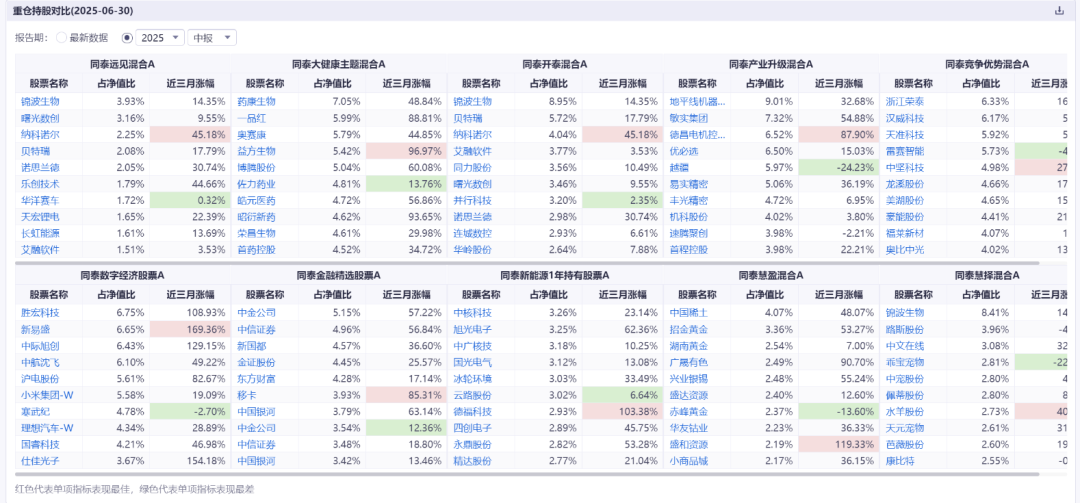This screenshot has height=503, width=1080.
Task: Open the 中报 report period dropdown
Action: pos(211,37)
